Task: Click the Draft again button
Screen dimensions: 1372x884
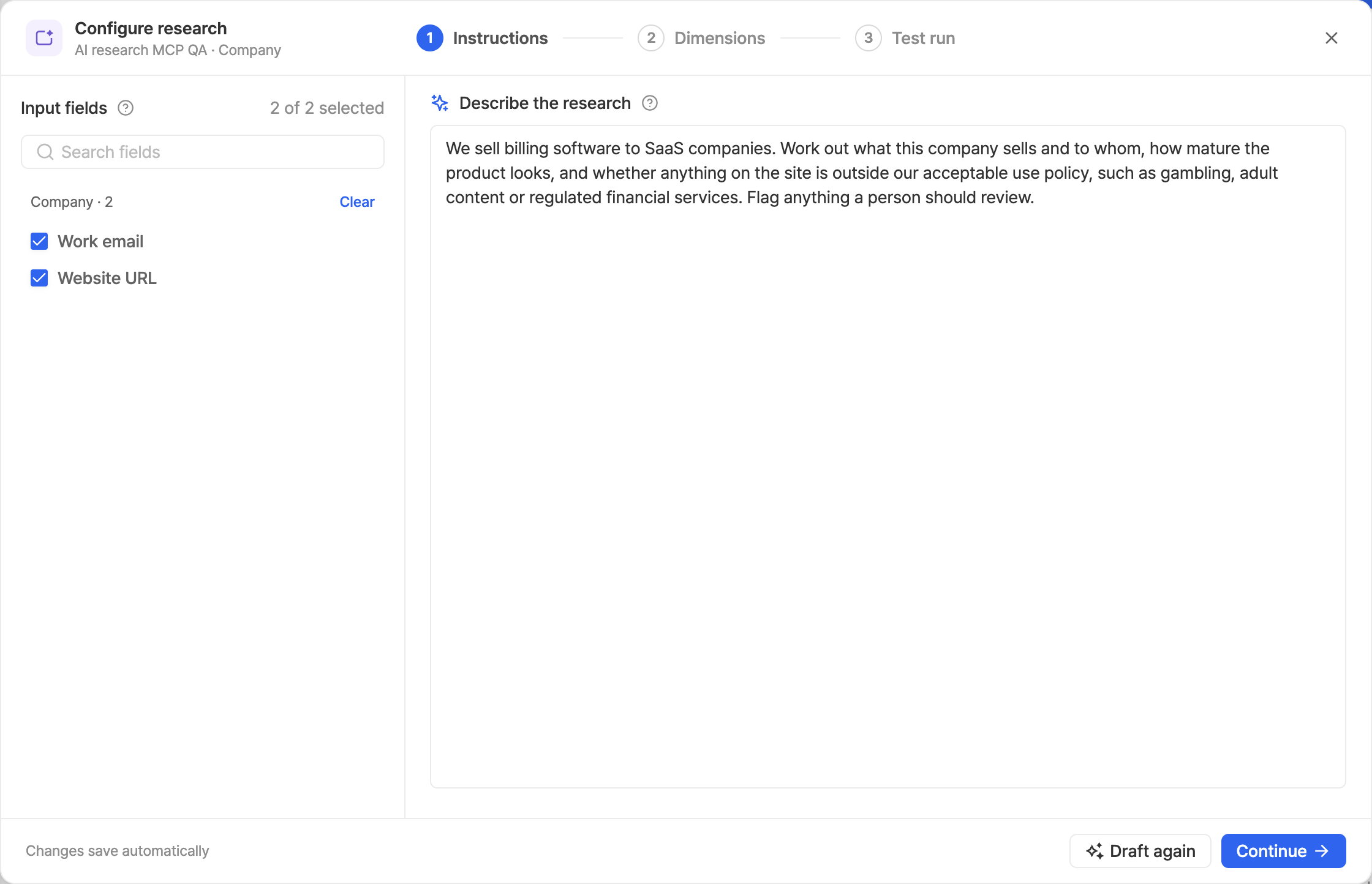Action: click(1140, 851)
